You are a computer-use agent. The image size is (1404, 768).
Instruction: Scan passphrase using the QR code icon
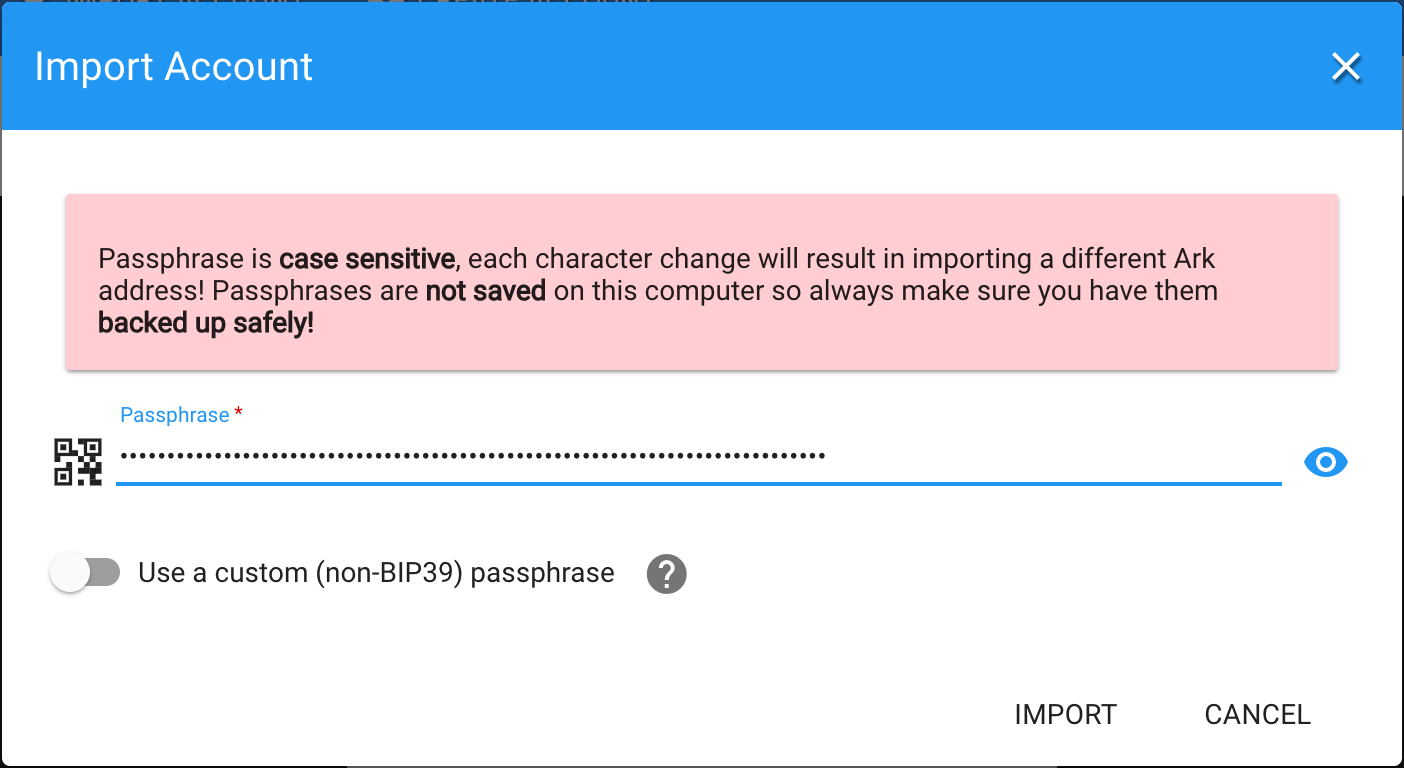tap(78, 462)
